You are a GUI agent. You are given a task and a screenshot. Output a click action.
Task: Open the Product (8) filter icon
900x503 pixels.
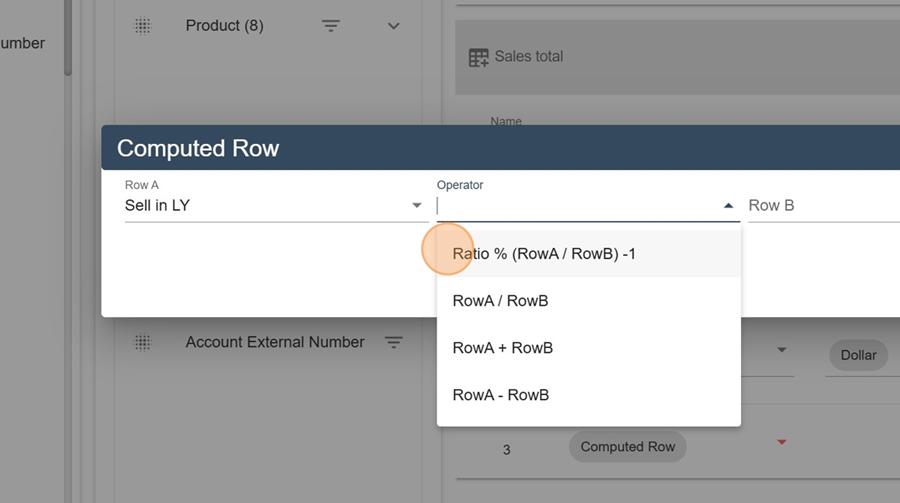331,26
